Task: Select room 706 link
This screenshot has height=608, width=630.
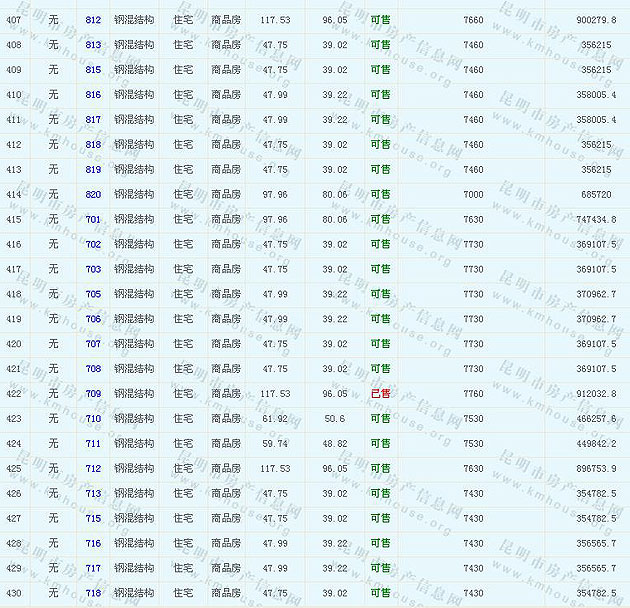Action: pyautogui.click(x=93, y=319)
